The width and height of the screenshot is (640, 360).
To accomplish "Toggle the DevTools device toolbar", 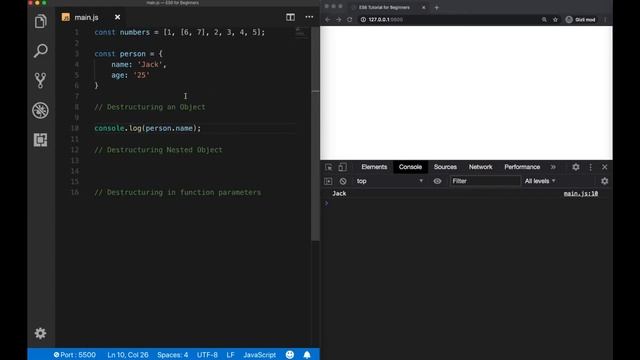I will pos(342,167).
